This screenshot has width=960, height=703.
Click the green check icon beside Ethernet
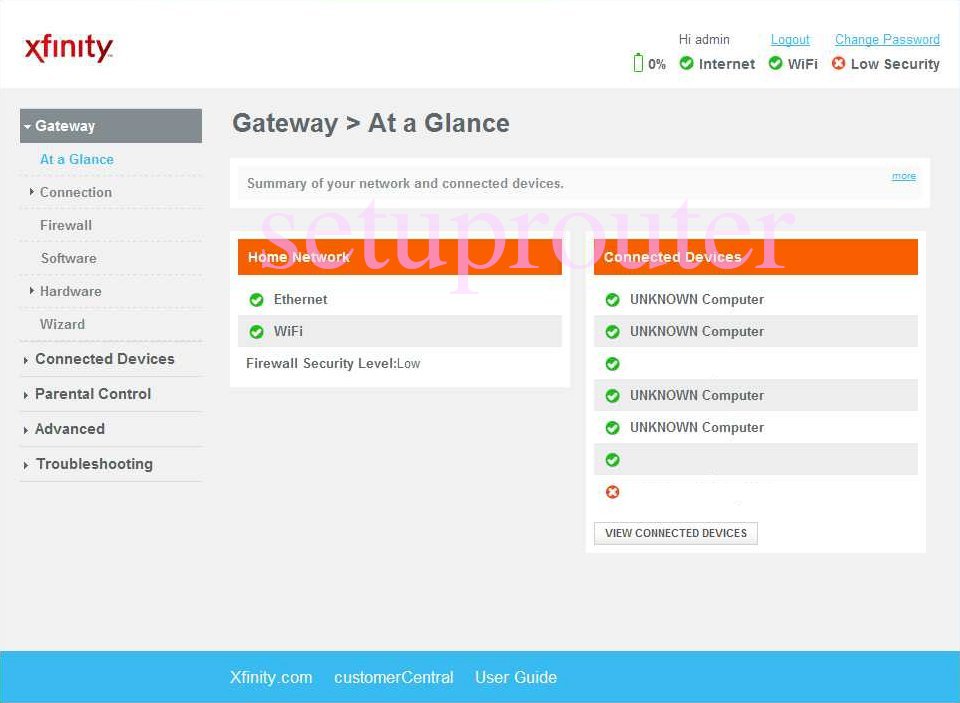[257, 299]
